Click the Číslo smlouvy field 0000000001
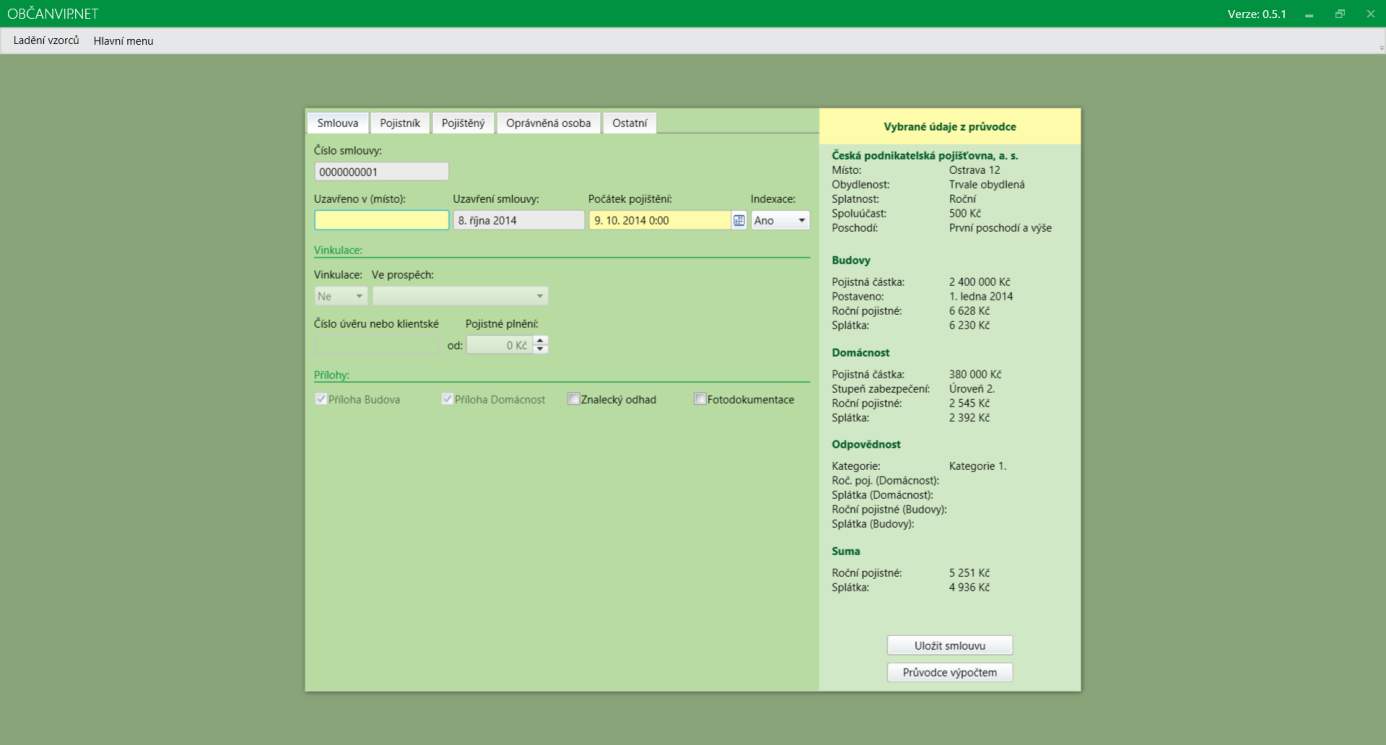1386x745 pixels. click(381, 172)
